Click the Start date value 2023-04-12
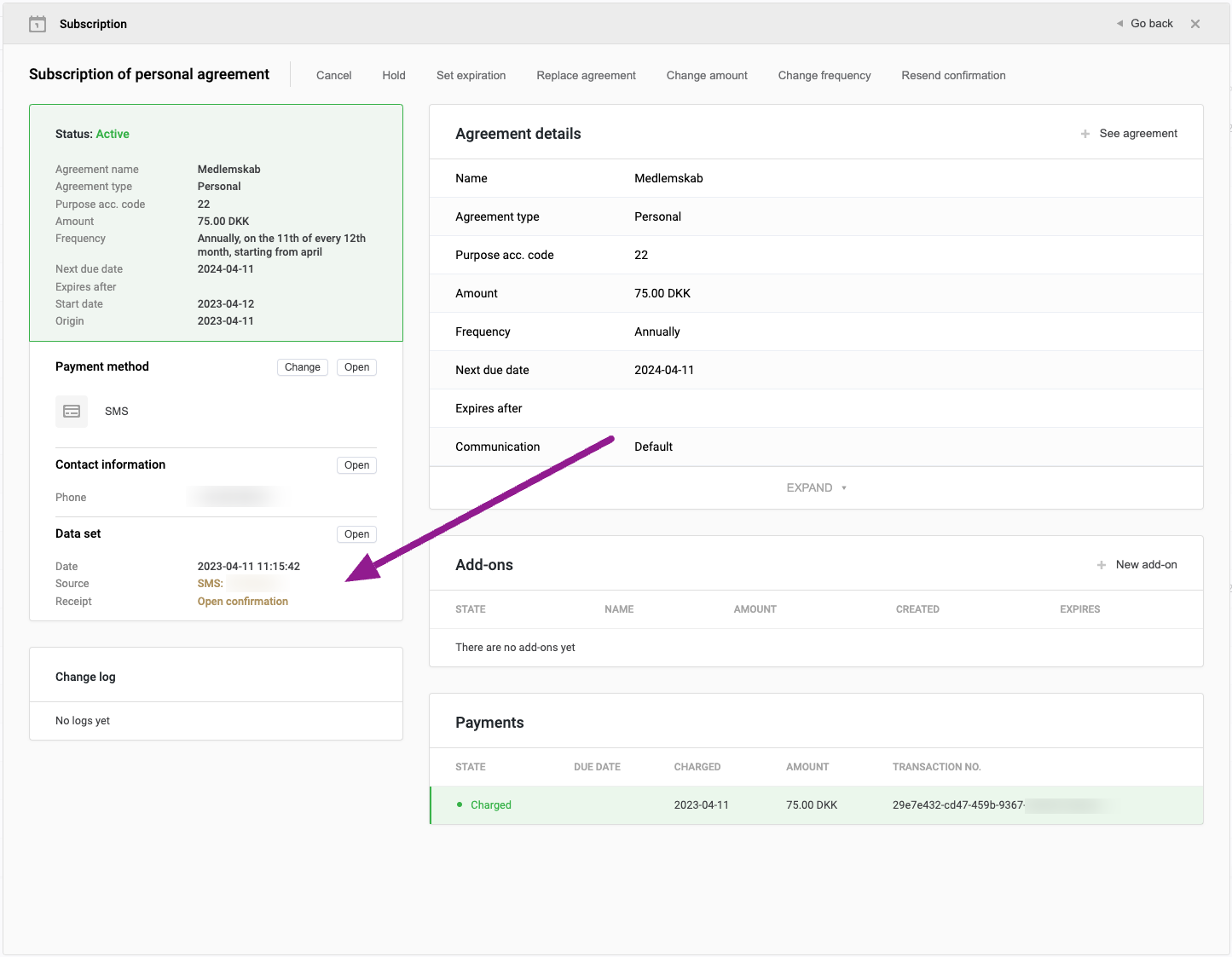The image size is (1232, 957). (x=226, y=304)
